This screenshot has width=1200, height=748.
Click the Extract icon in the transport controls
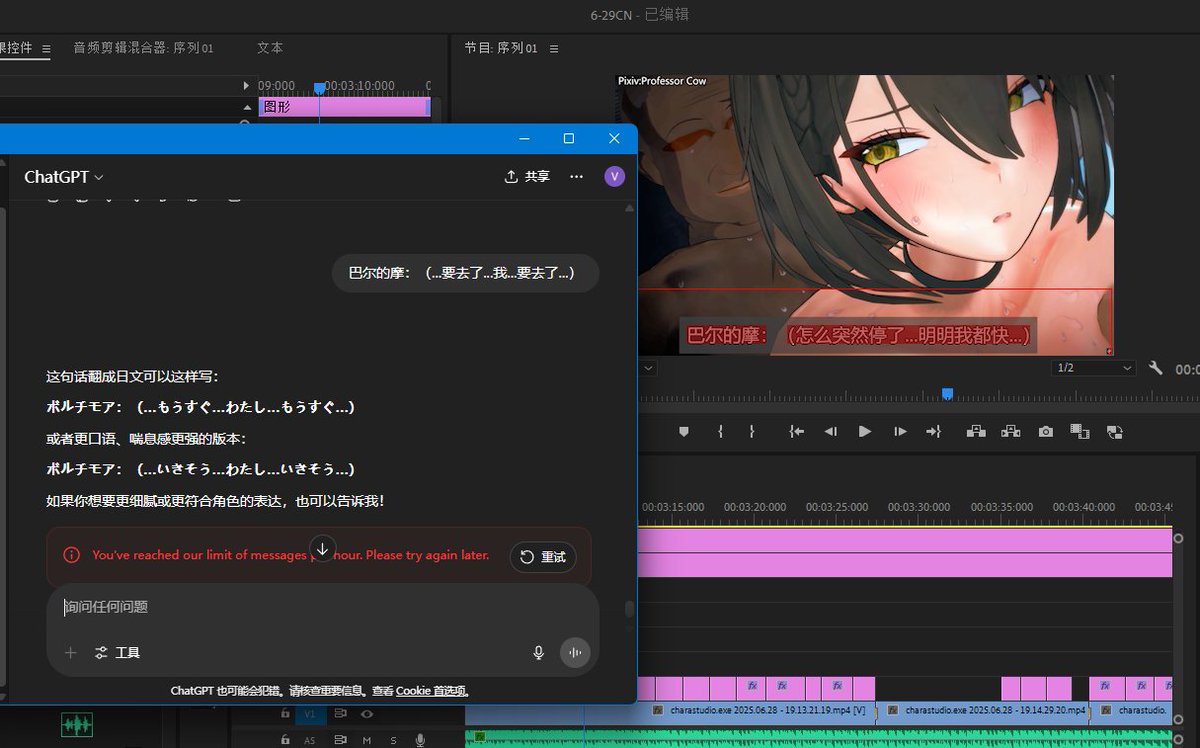click(1010, 431)
